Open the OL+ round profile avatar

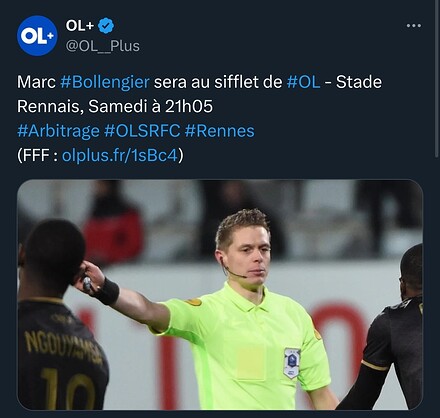click(37, 36)
